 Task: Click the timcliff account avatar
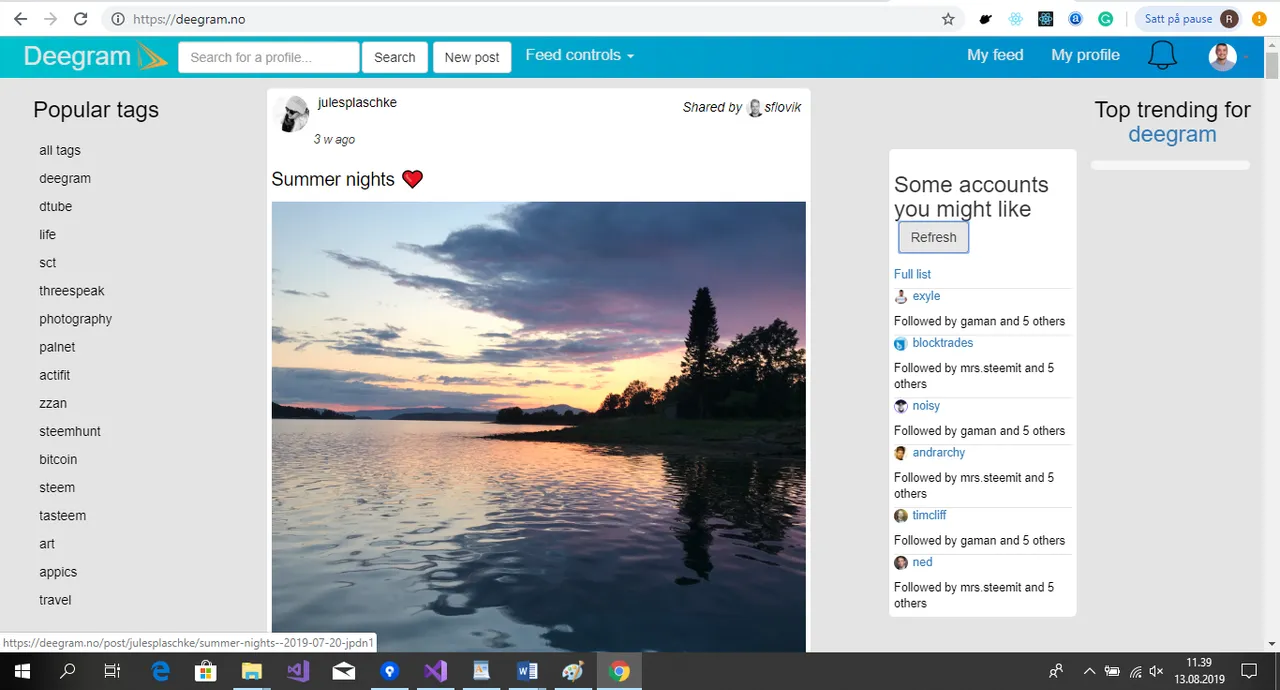pyautogui.click(x=901, y=516)
